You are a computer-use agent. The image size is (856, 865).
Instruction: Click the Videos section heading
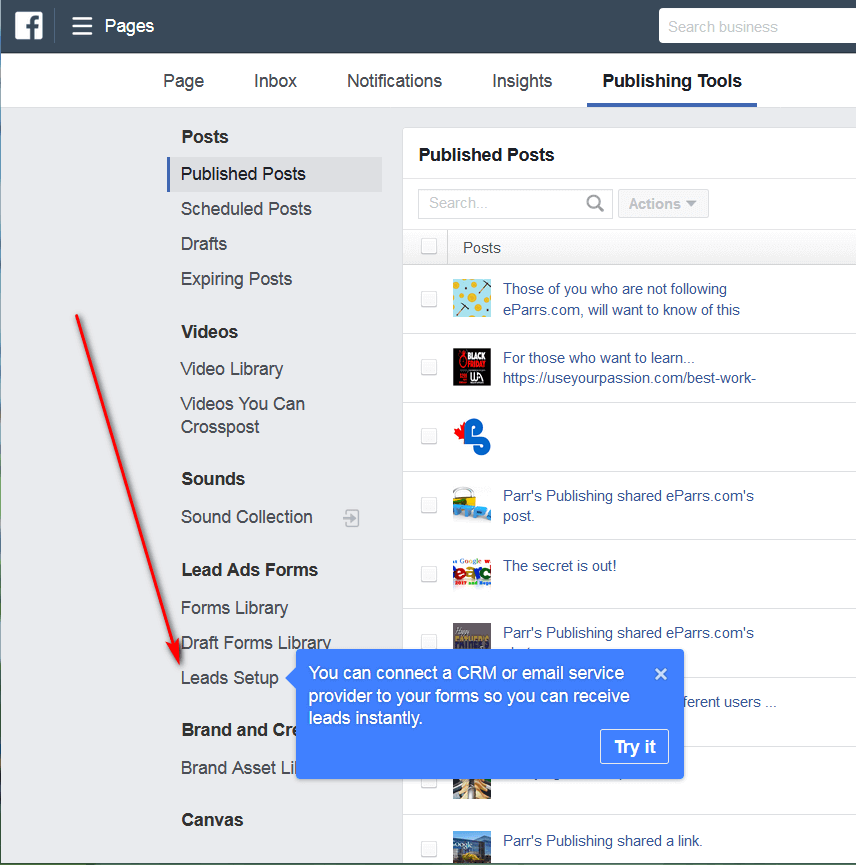point(210,332)
